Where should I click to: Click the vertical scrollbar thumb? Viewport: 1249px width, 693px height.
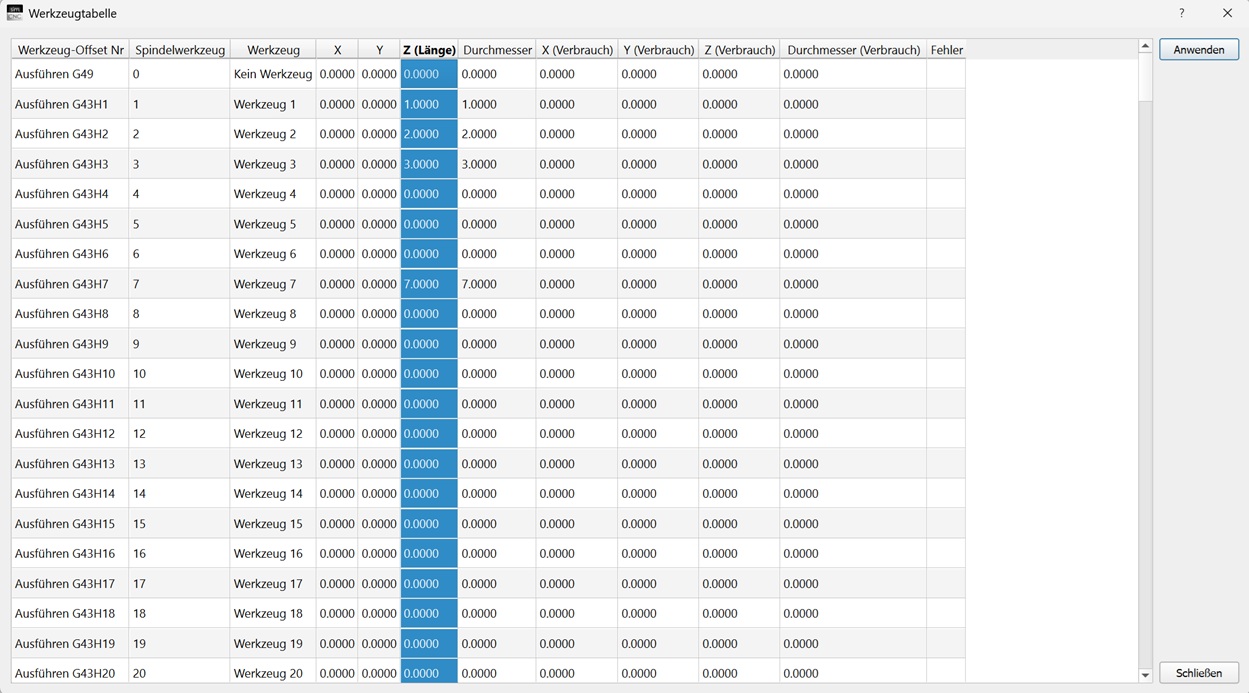pyautogui.click(x=1146, y=77)
